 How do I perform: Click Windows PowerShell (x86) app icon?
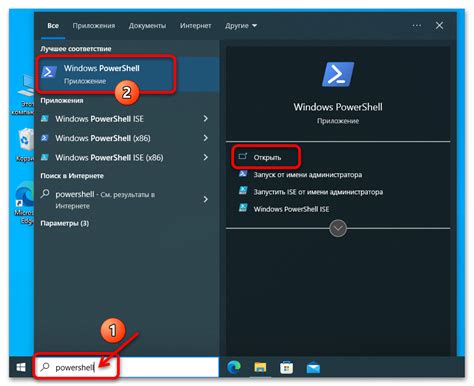(x=45, y=138)
